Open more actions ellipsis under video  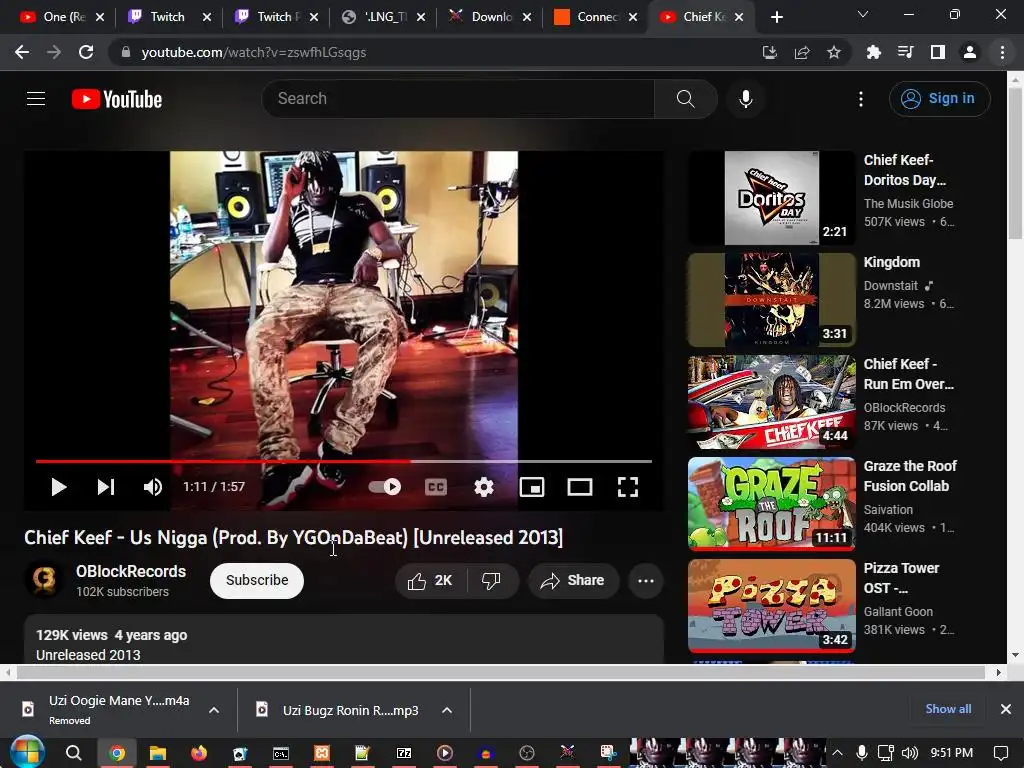646,581
